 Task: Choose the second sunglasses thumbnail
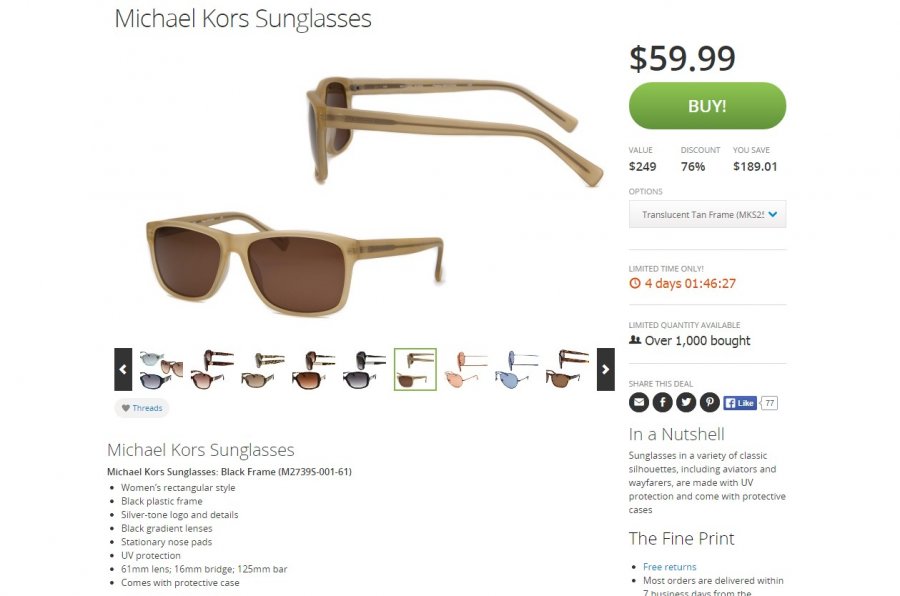coord(212,369)
